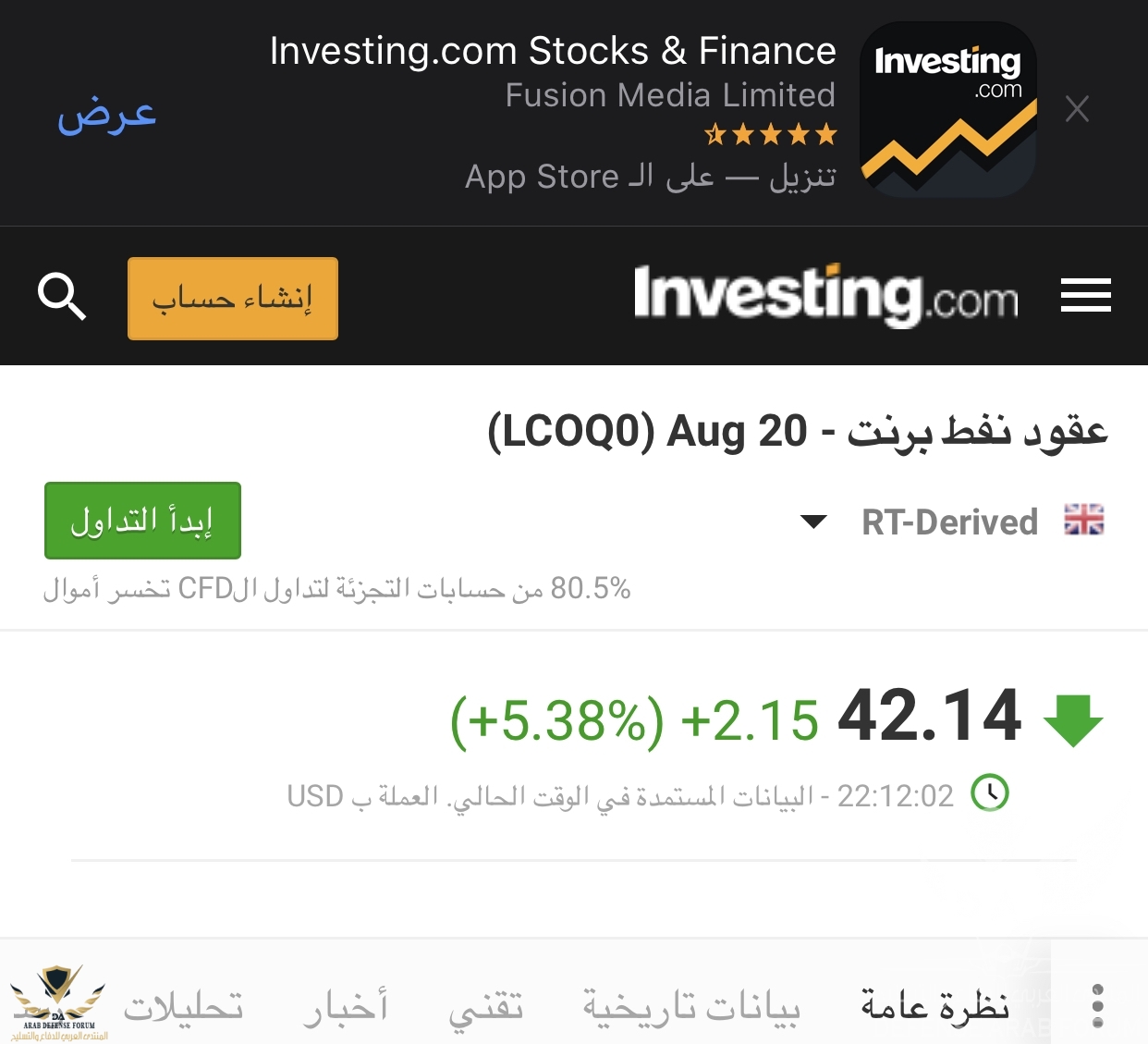Open the search magnifier icon
1148x1044 pixels.
tap(61, 297)
